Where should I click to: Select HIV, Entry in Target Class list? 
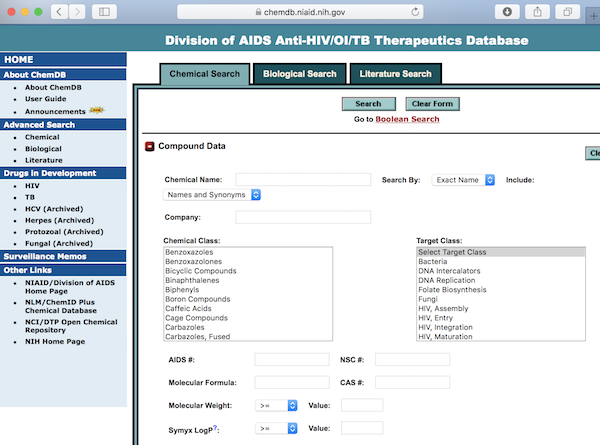pyautogui.click(x=501, y=318)
